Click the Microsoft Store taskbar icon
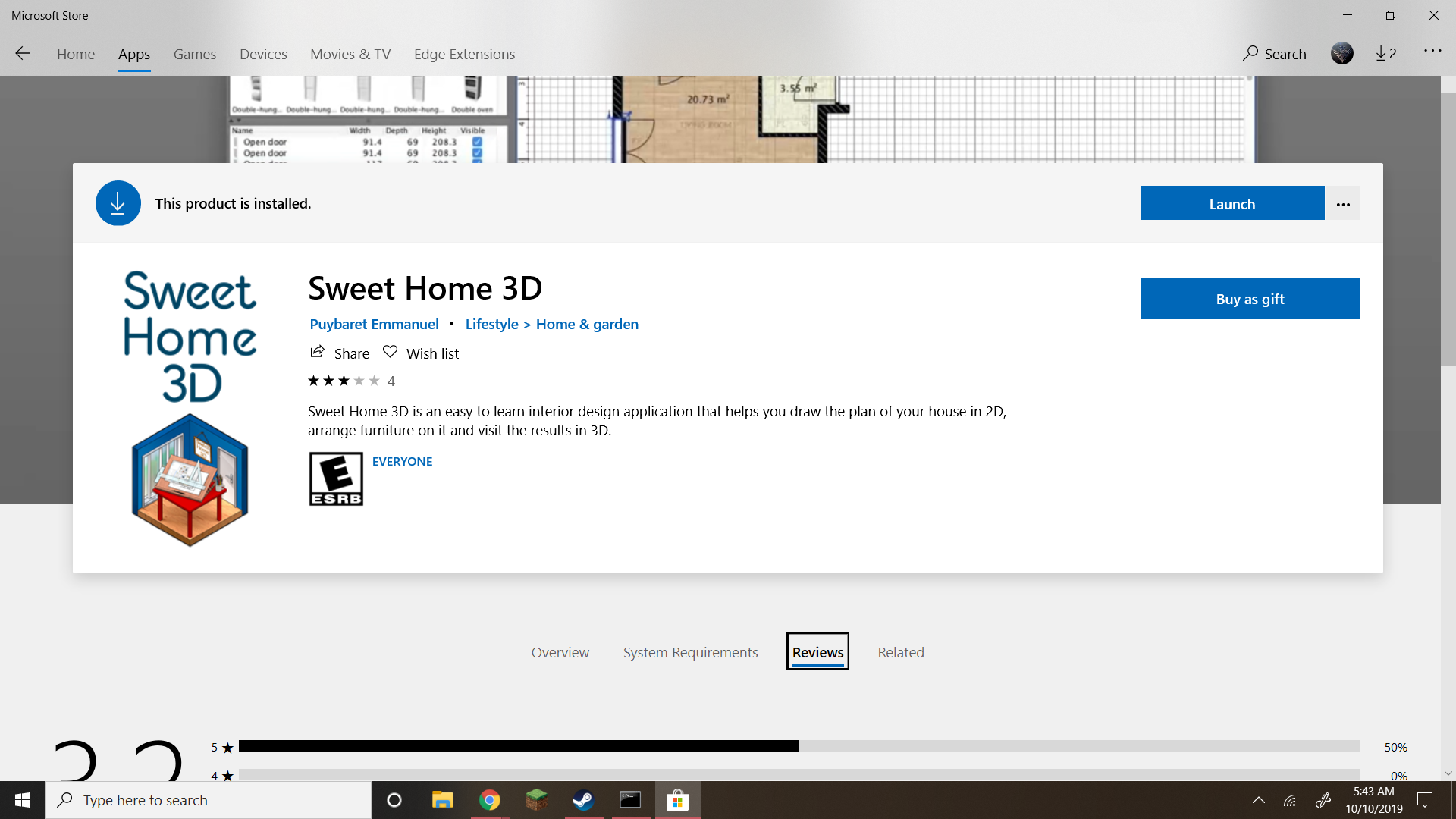Viewport: 1456px width, 819px height. [x=677, y=800]
